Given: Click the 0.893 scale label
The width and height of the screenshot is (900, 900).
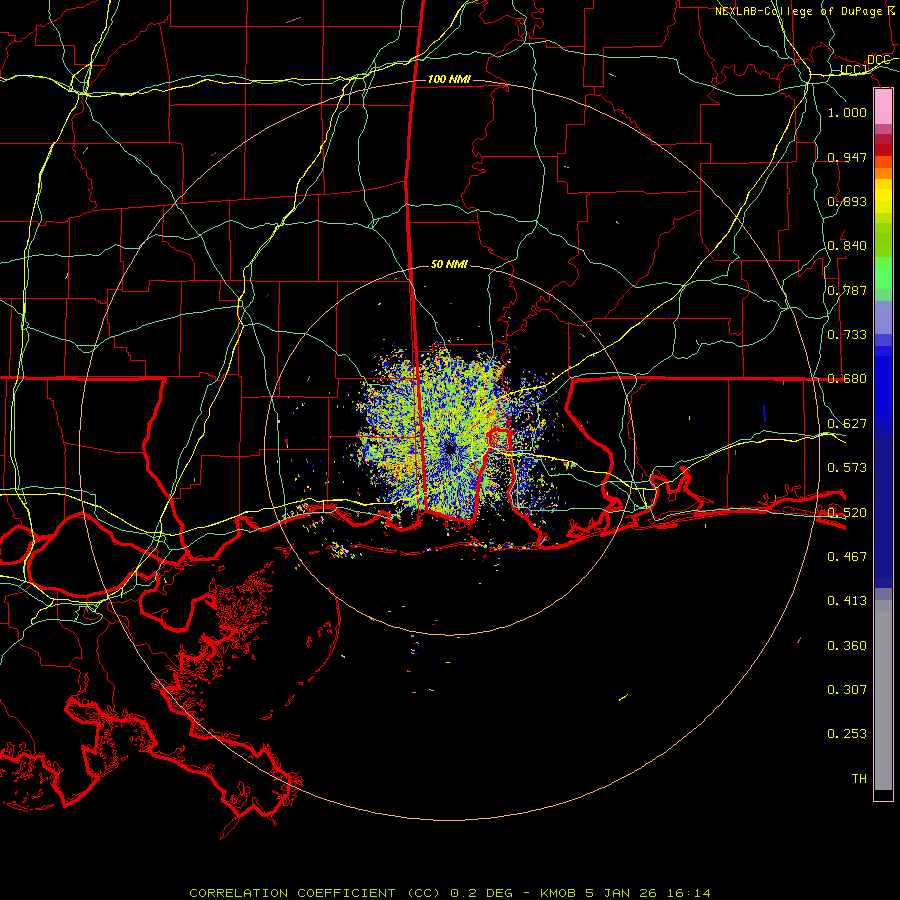Looking at the screenshot, I should (847, 201).
